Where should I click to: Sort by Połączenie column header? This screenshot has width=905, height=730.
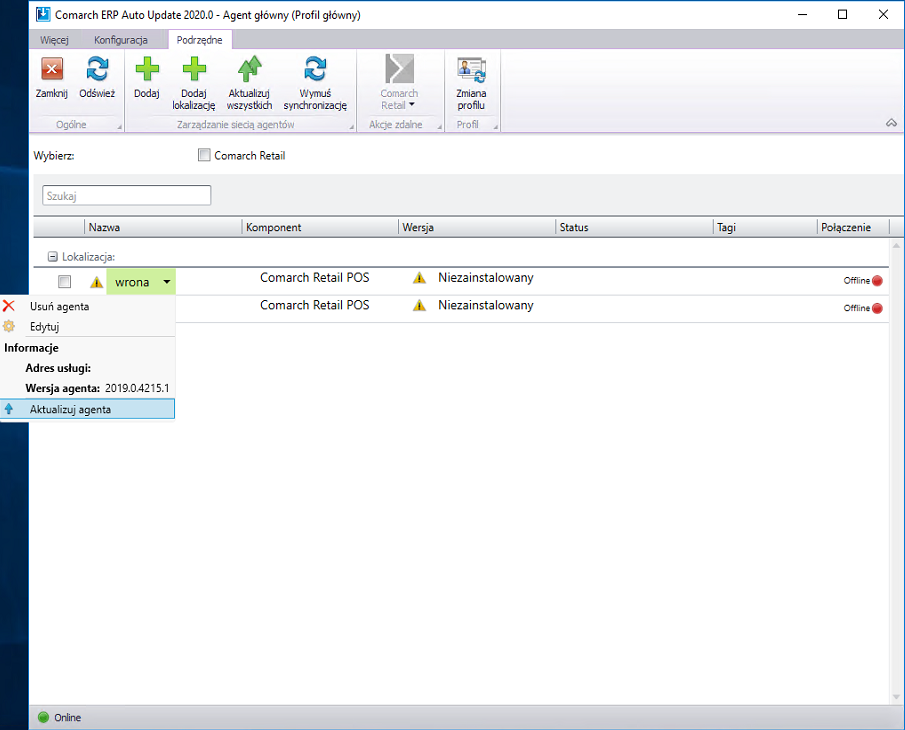click(853, 227)
